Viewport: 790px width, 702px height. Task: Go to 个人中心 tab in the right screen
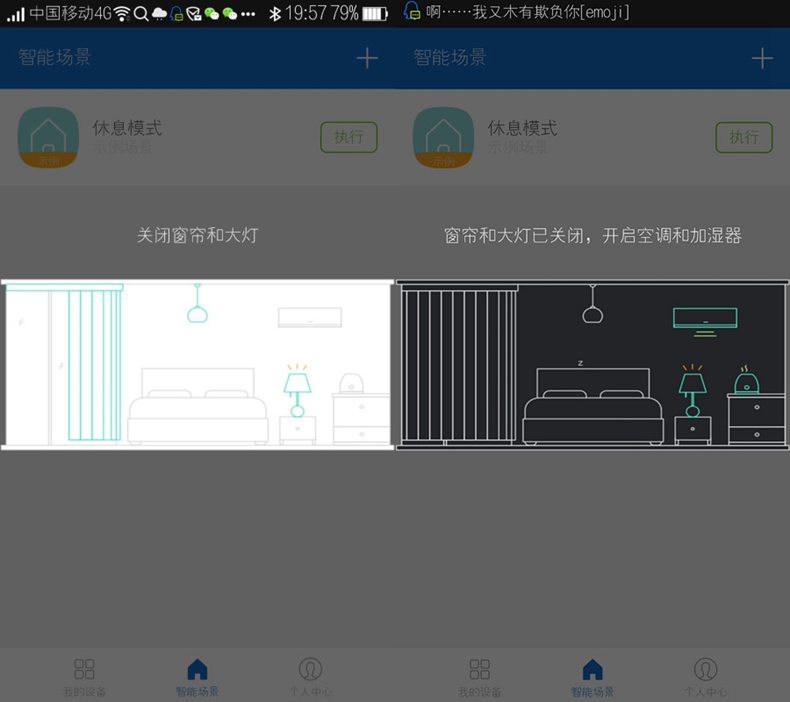tap(706, 676)
